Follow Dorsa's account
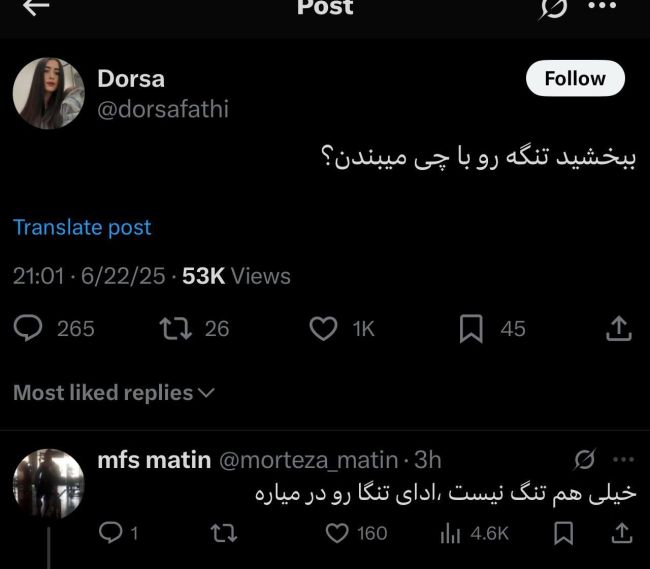The width and height of the screenshot is (650, 569). click(575, 79)
